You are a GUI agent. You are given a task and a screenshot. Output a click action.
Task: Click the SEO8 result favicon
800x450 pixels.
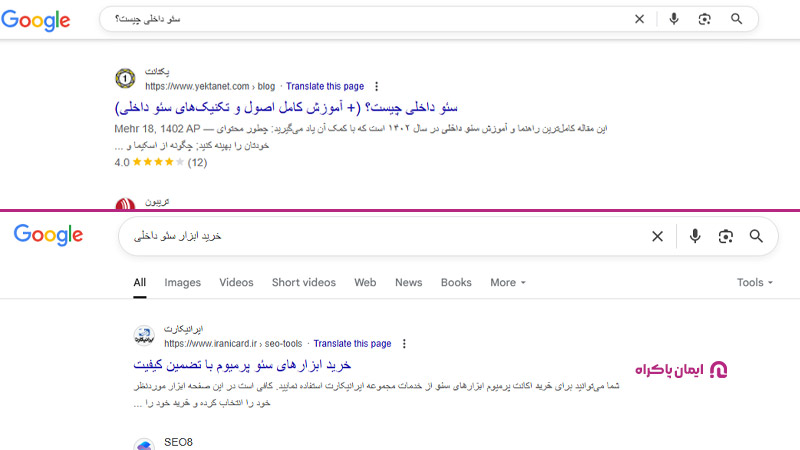pyautogui.click(x=144, y=445)
